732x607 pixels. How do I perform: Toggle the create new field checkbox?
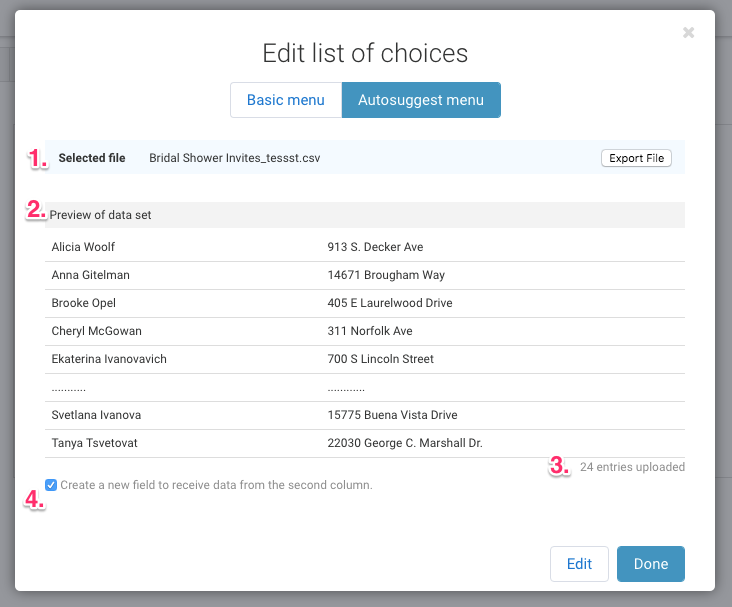(x=51, y=485)
